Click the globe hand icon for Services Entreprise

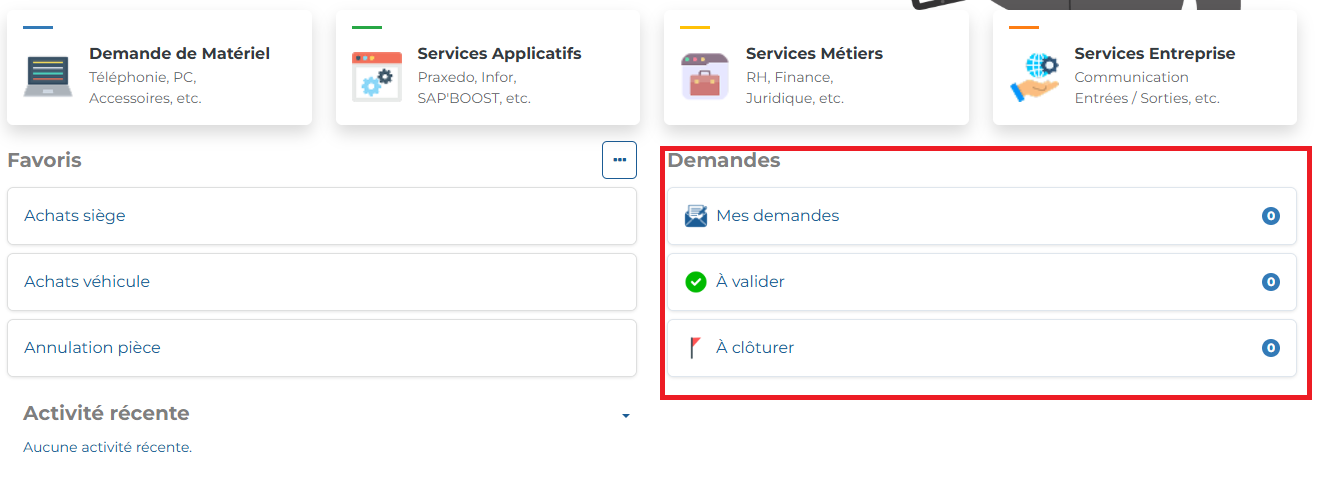coord(1034,77)
